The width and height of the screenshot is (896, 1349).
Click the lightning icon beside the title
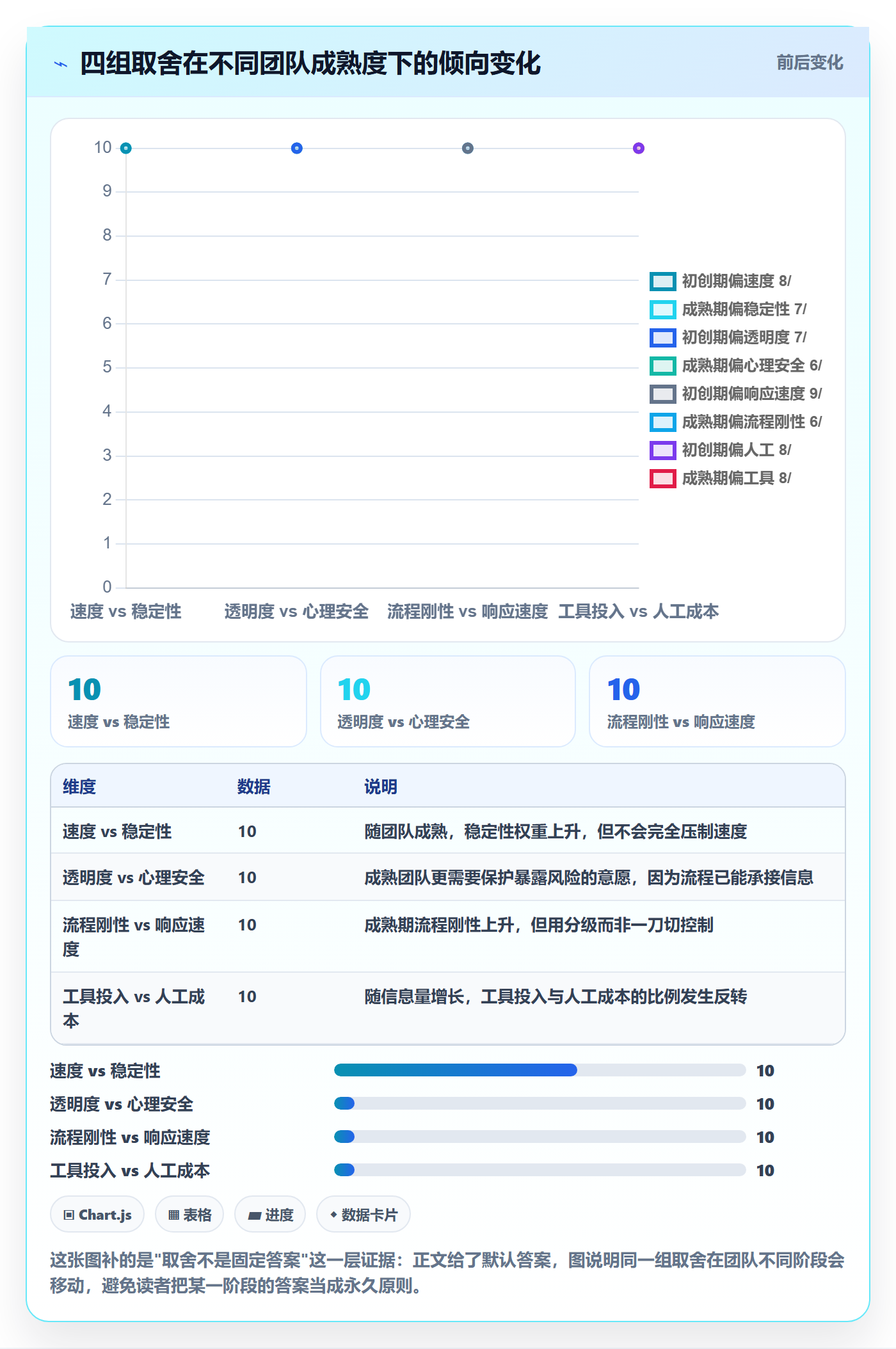pyautogui.click(x=61, y=64)
